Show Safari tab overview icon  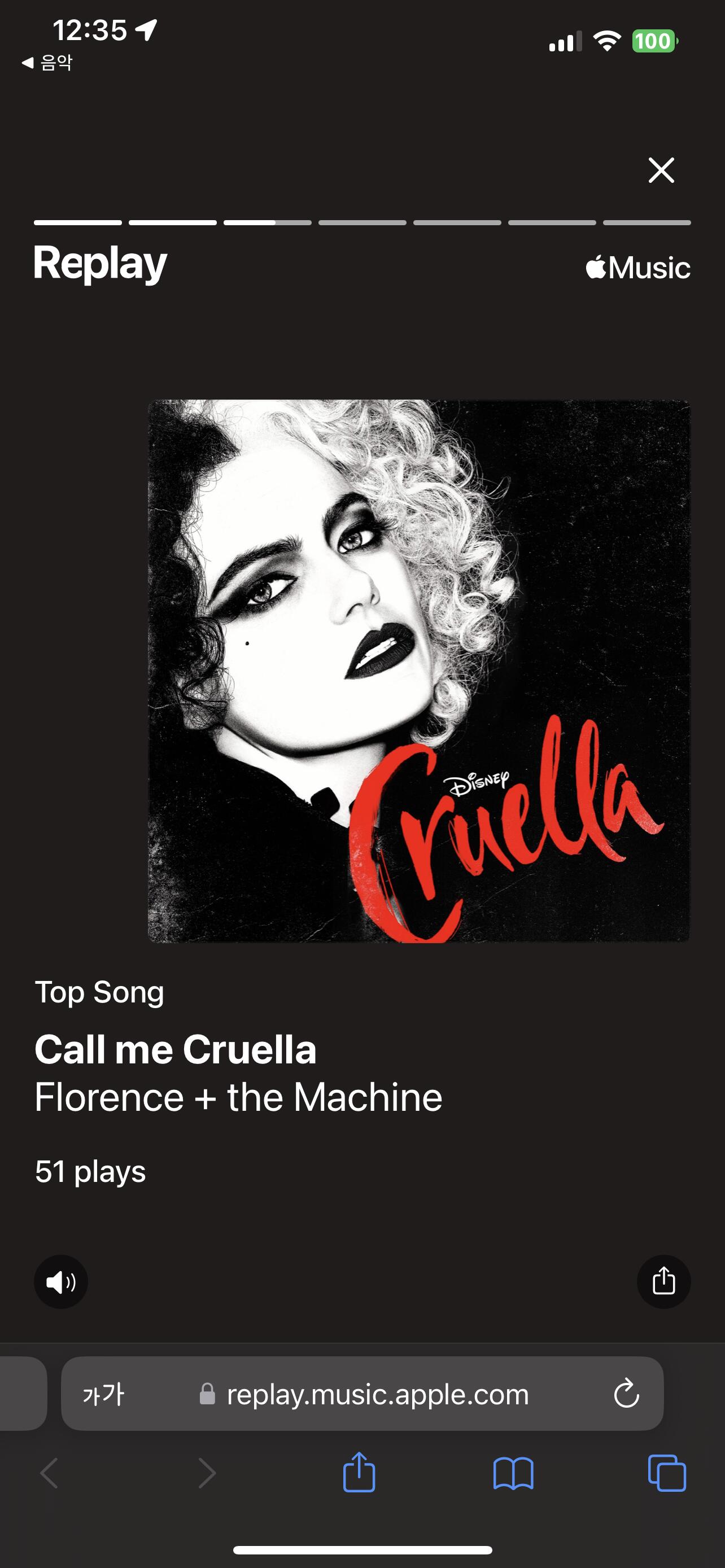tap(667, 1473)
